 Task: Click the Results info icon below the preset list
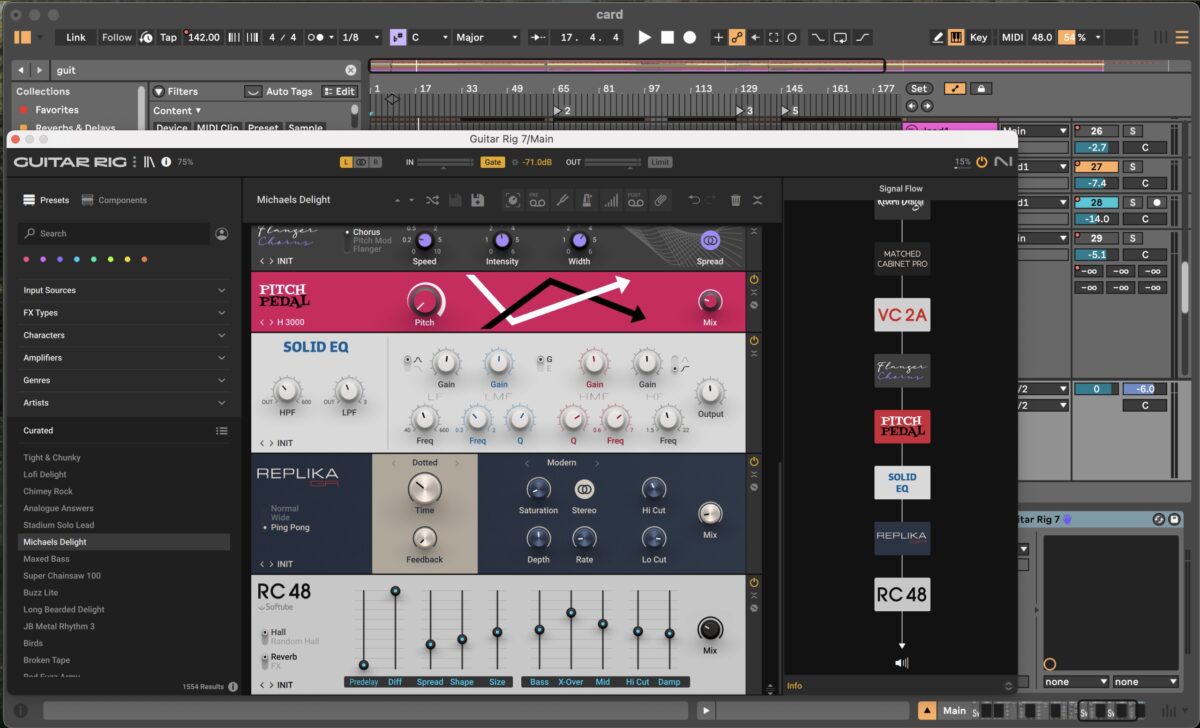pyautogui.click(x=233, y=687)
